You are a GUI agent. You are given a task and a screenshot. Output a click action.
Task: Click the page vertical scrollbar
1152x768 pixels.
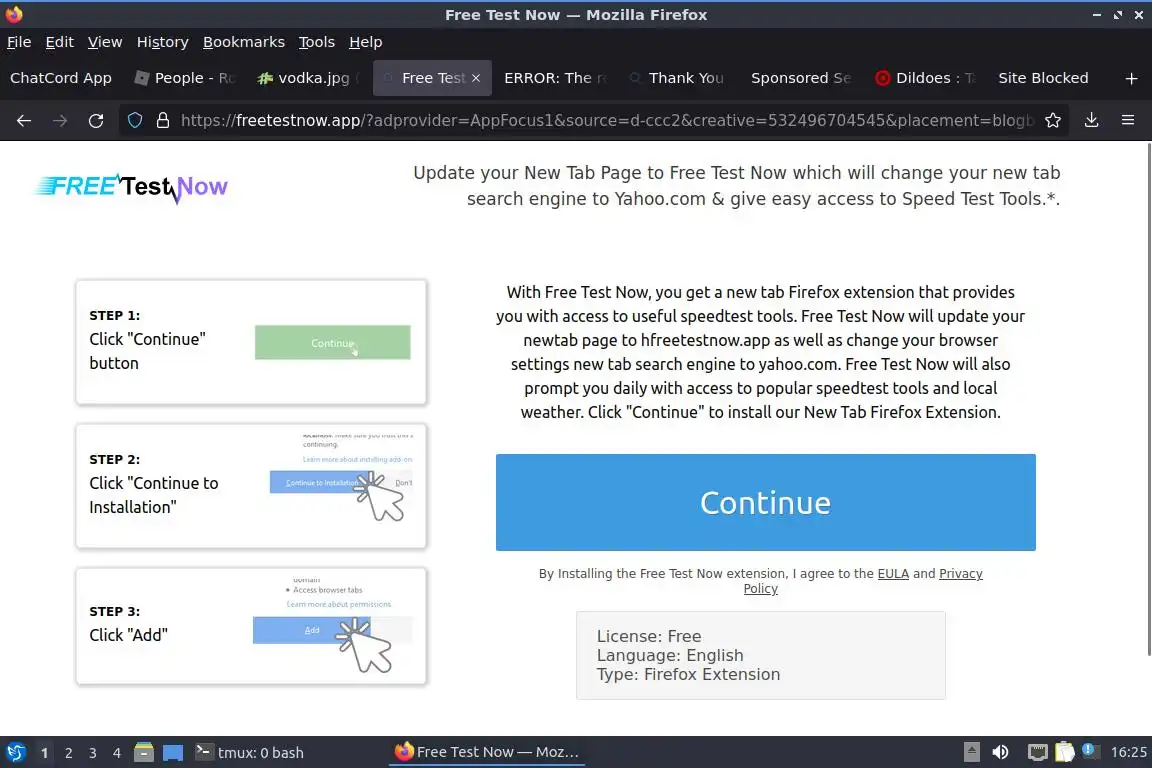pyautogui.click(x=1148, y=398)
